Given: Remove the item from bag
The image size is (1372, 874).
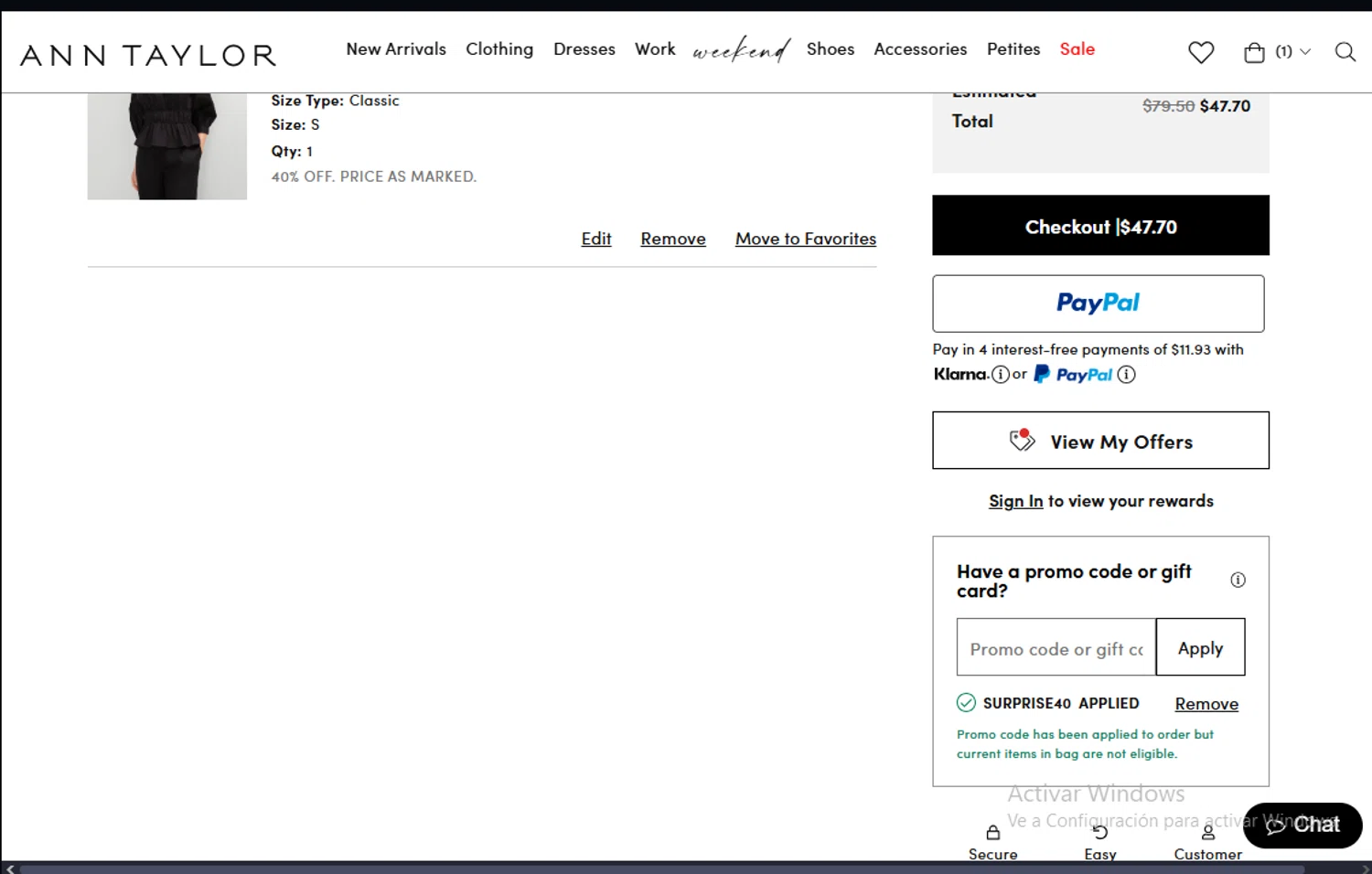Looking at the screenshot, I should pos(673,239).
